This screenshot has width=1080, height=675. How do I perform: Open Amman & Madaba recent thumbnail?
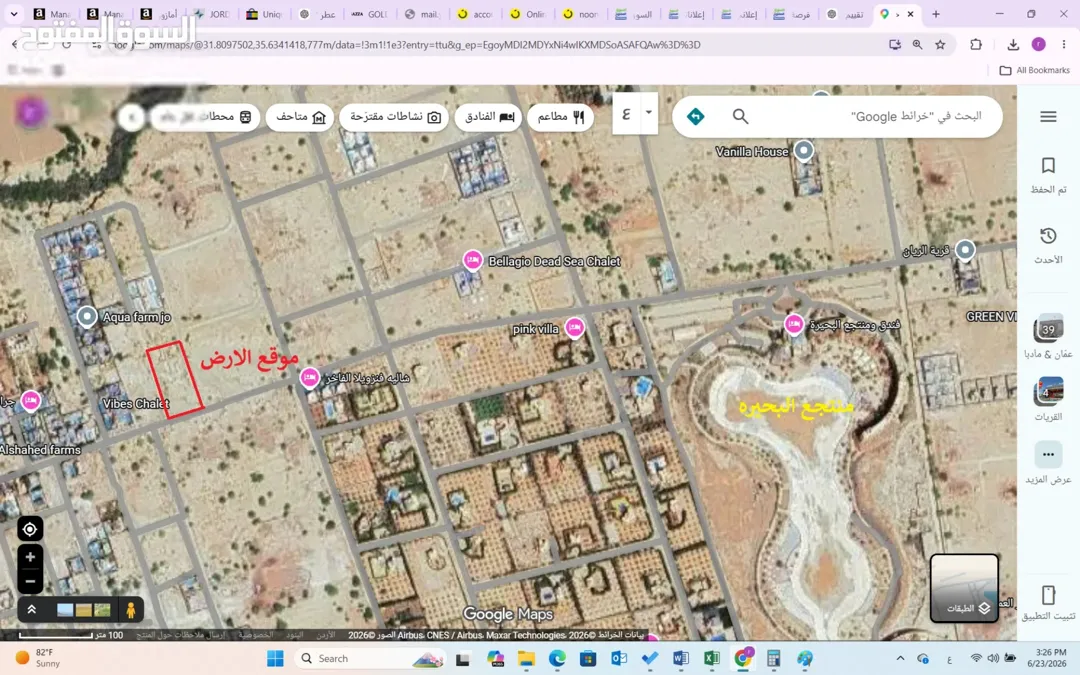pos(1048,328)
